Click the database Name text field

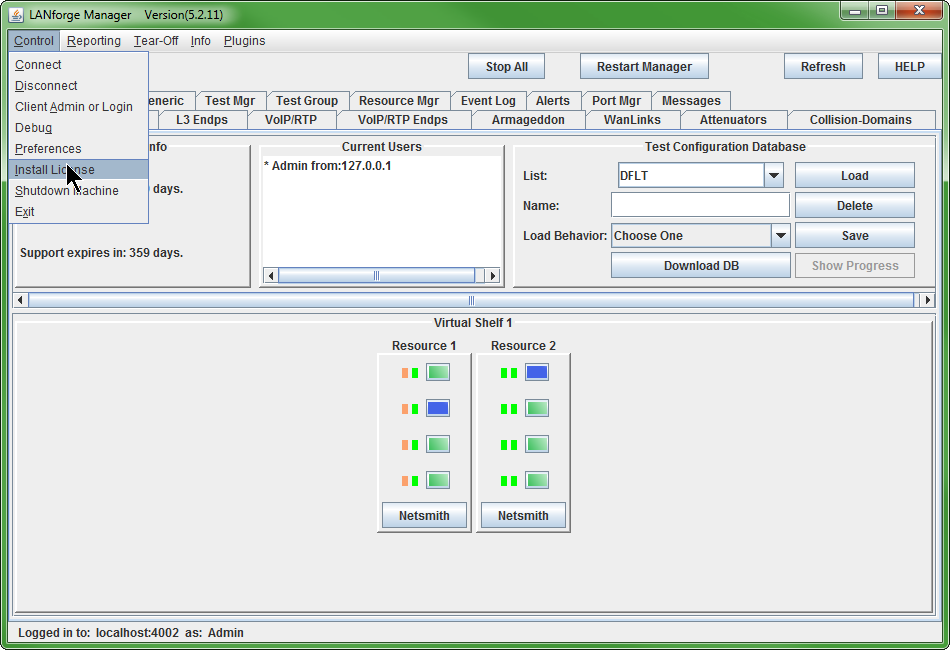[x=700, y=206]
